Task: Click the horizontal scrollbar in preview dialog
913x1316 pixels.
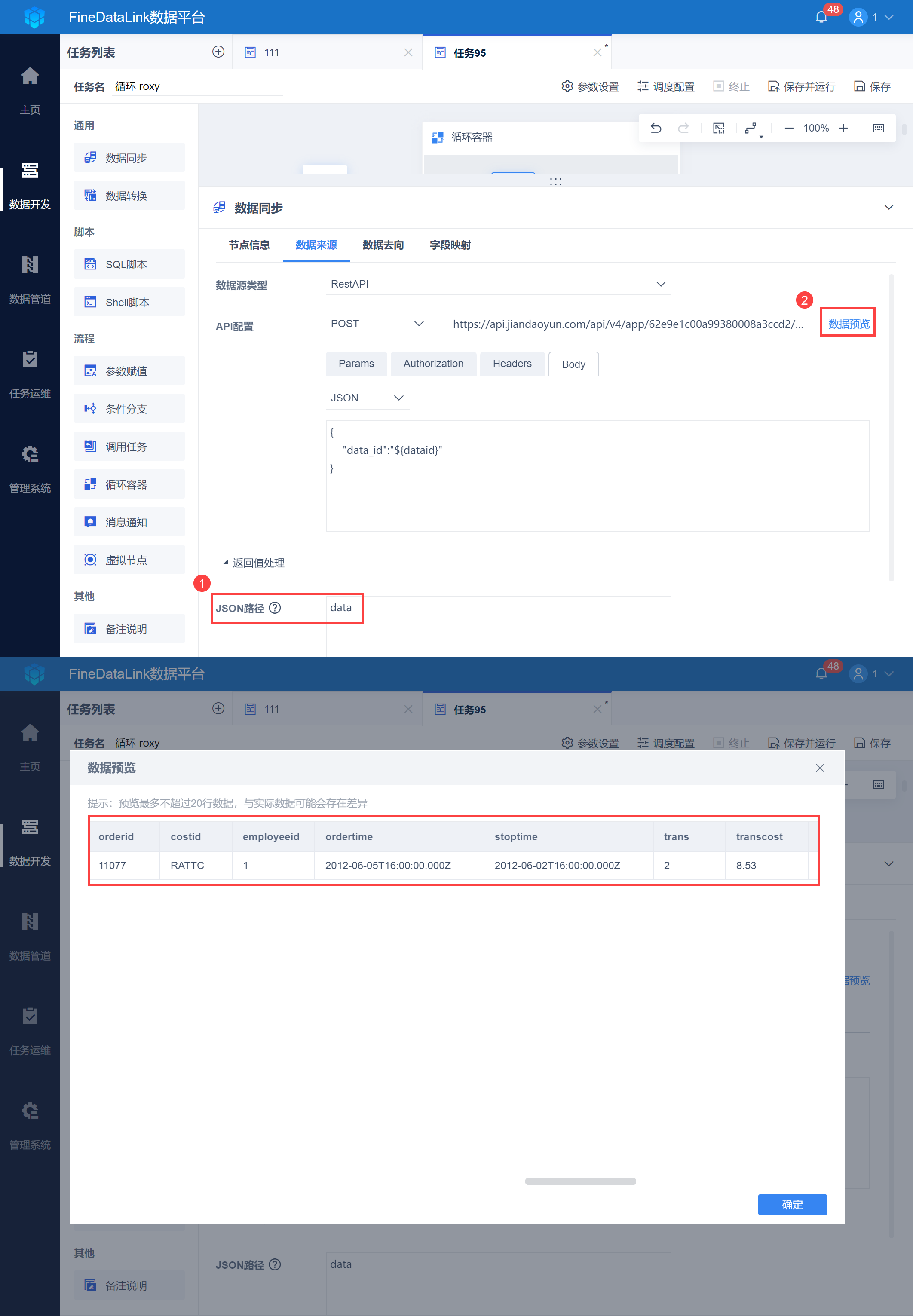Action: coord(580,1181)
